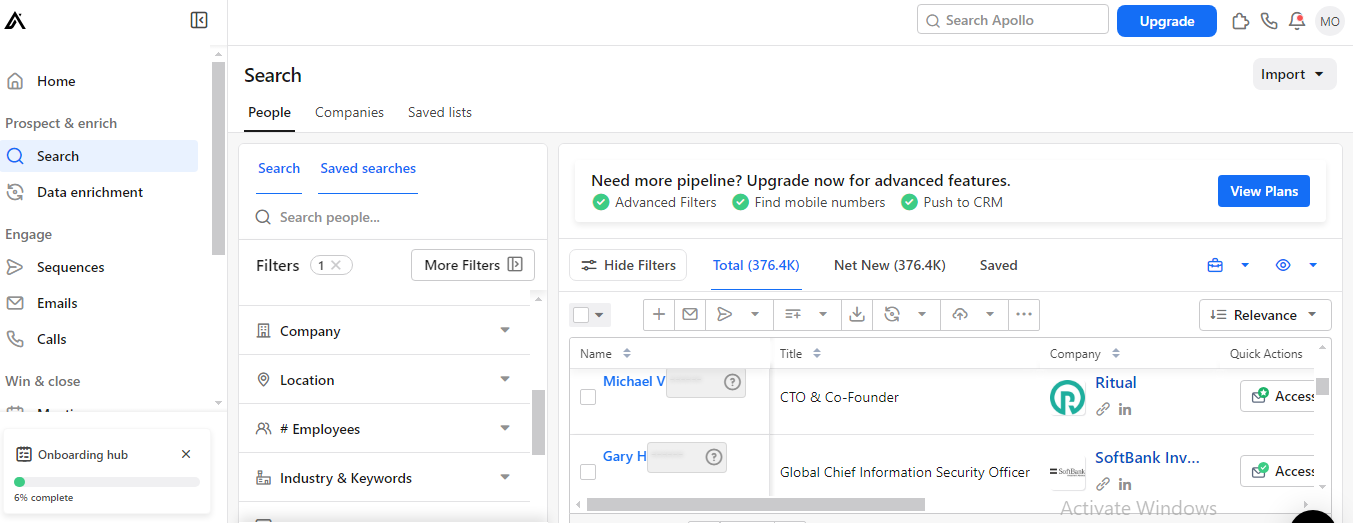Open dropdown arrow next to cloud upload icon
The image size is (1353, 523).
tap(990, 314)
